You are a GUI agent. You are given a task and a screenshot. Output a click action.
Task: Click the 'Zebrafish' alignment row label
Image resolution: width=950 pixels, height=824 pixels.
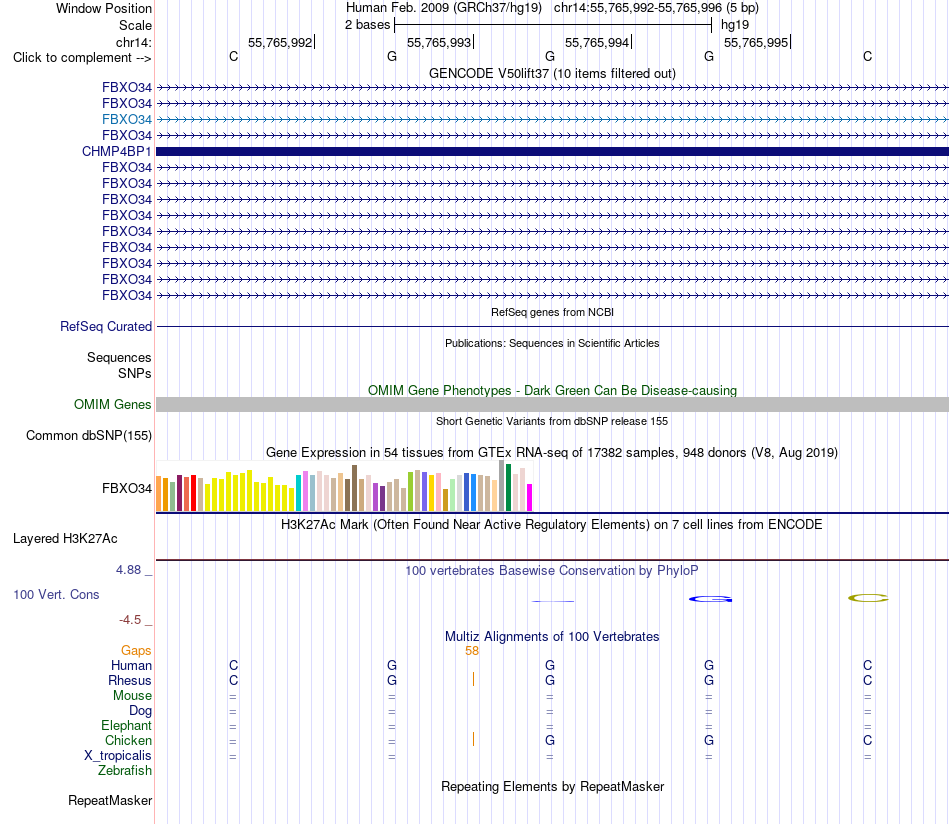(x=125, y=771)
